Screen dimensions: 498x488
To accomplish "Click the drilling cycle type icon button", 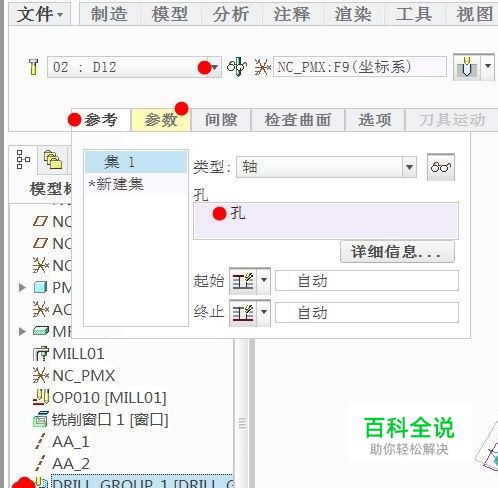I will point(467,67).
